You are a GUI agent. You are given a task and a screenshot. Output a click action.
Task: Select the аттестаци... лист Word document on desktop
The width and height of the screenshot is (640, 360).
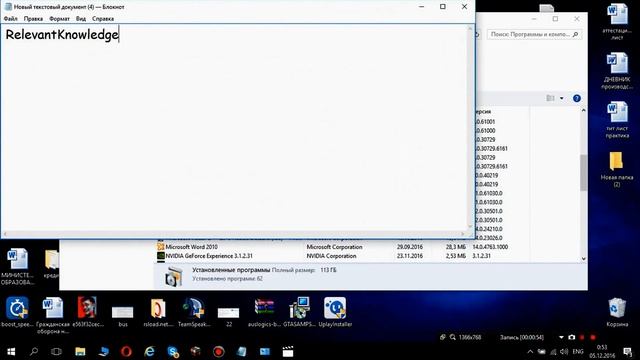[617, 22]
